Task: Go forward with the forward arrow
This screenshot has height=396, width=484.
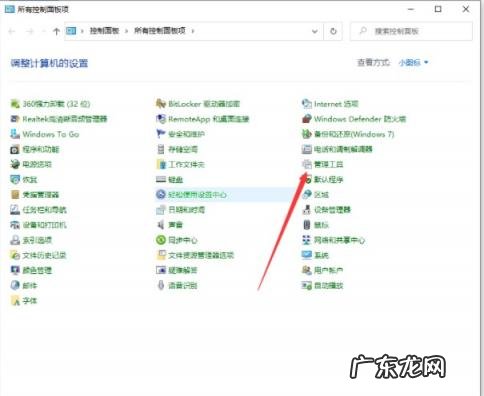Action: pos(30,31)
